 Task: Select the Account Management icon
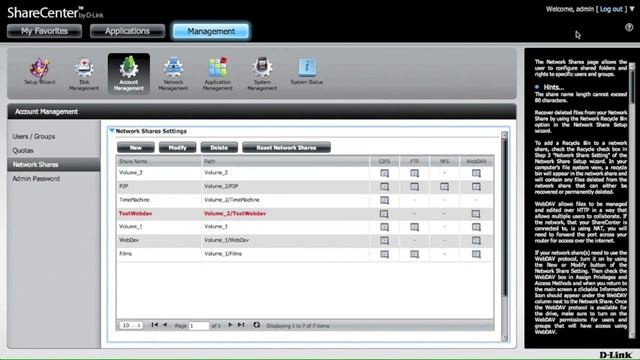(x=129, y=74)
